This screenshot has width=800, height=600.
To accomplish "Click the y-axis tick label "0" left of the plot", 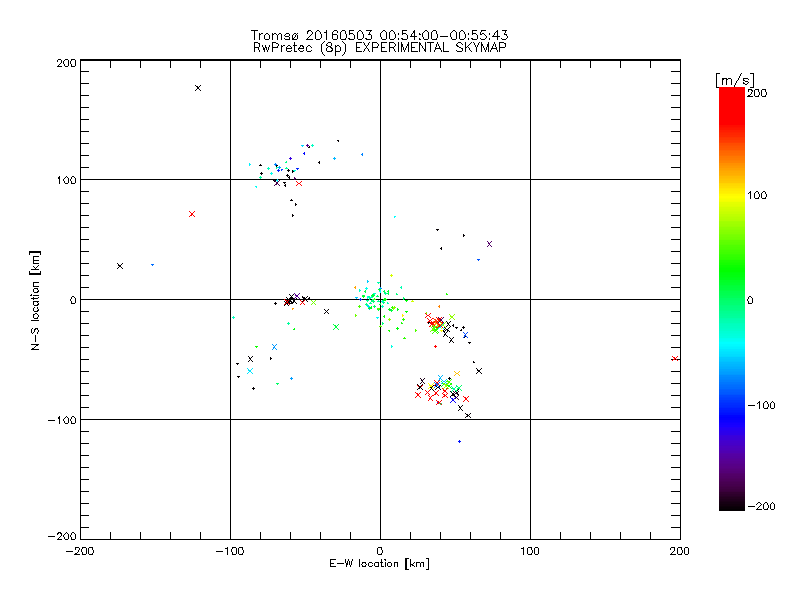I will 73,301.
